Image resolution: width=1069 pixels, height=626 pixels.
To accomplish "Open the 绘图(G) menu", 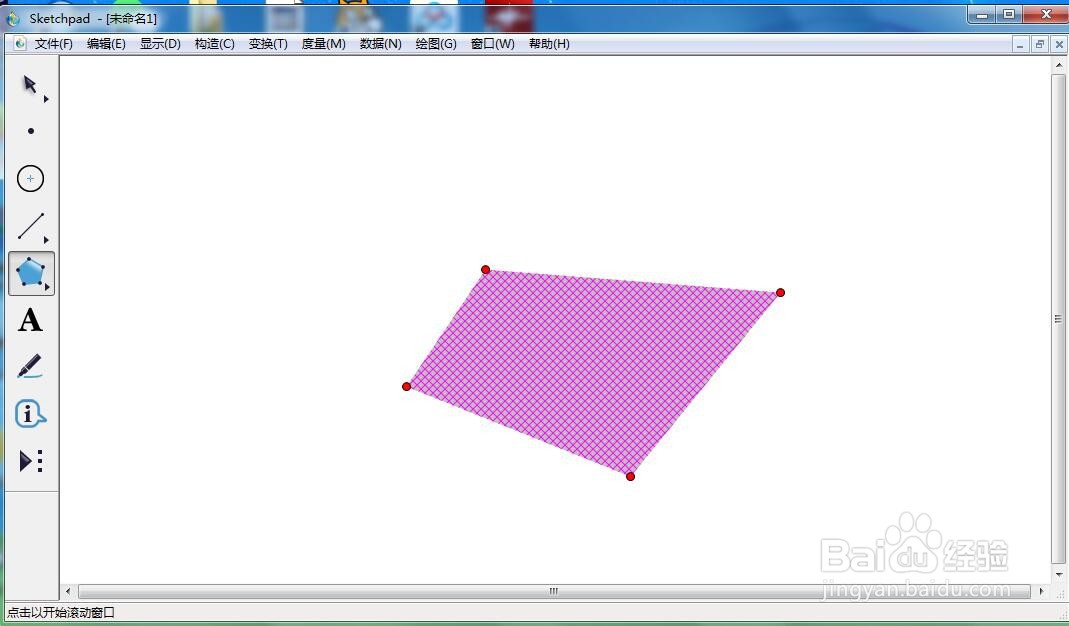I will (x=436, y=44).
